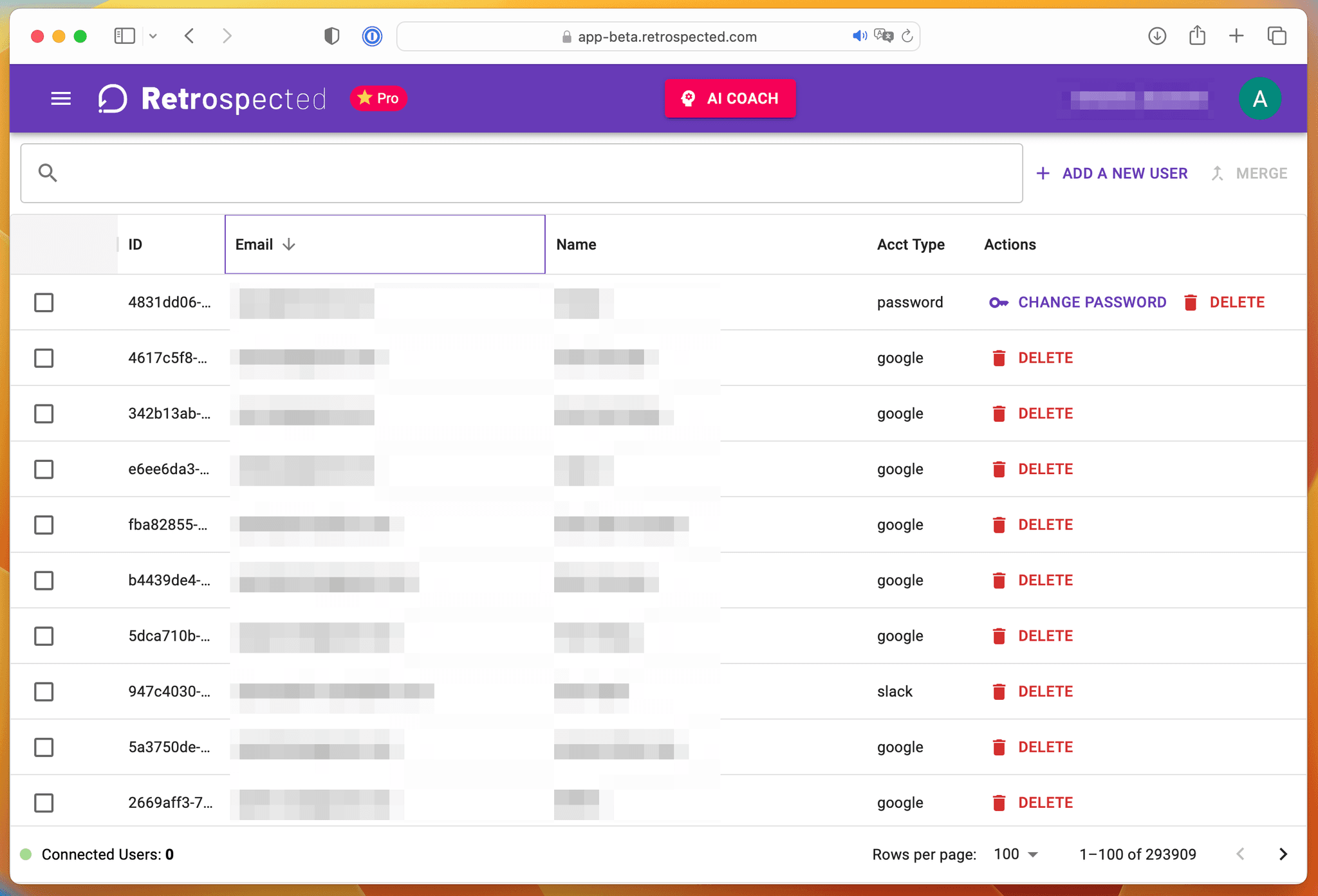Open the page translate icon
1318x896 pixels.
click(x=884, y=36)
